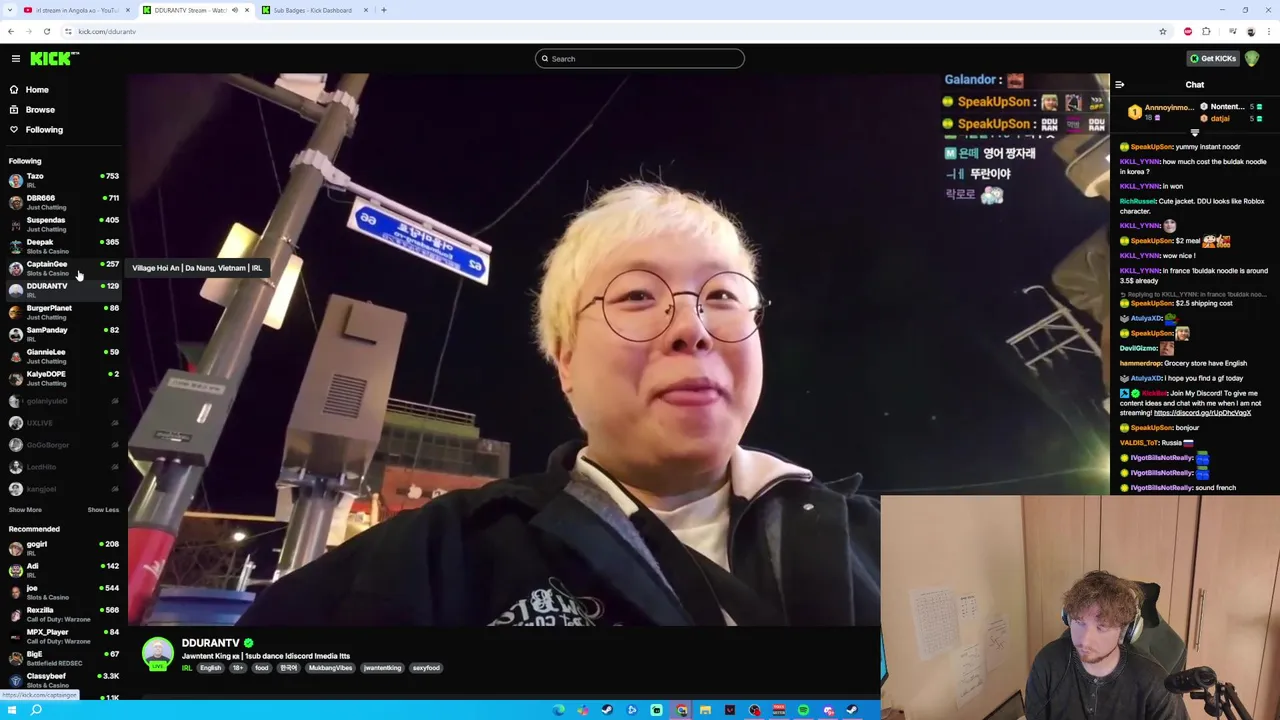The height and width of the screenshot is (720, 1280).
Task: Close the YouTube irl stream tab
Action: (x=128, y=10)
